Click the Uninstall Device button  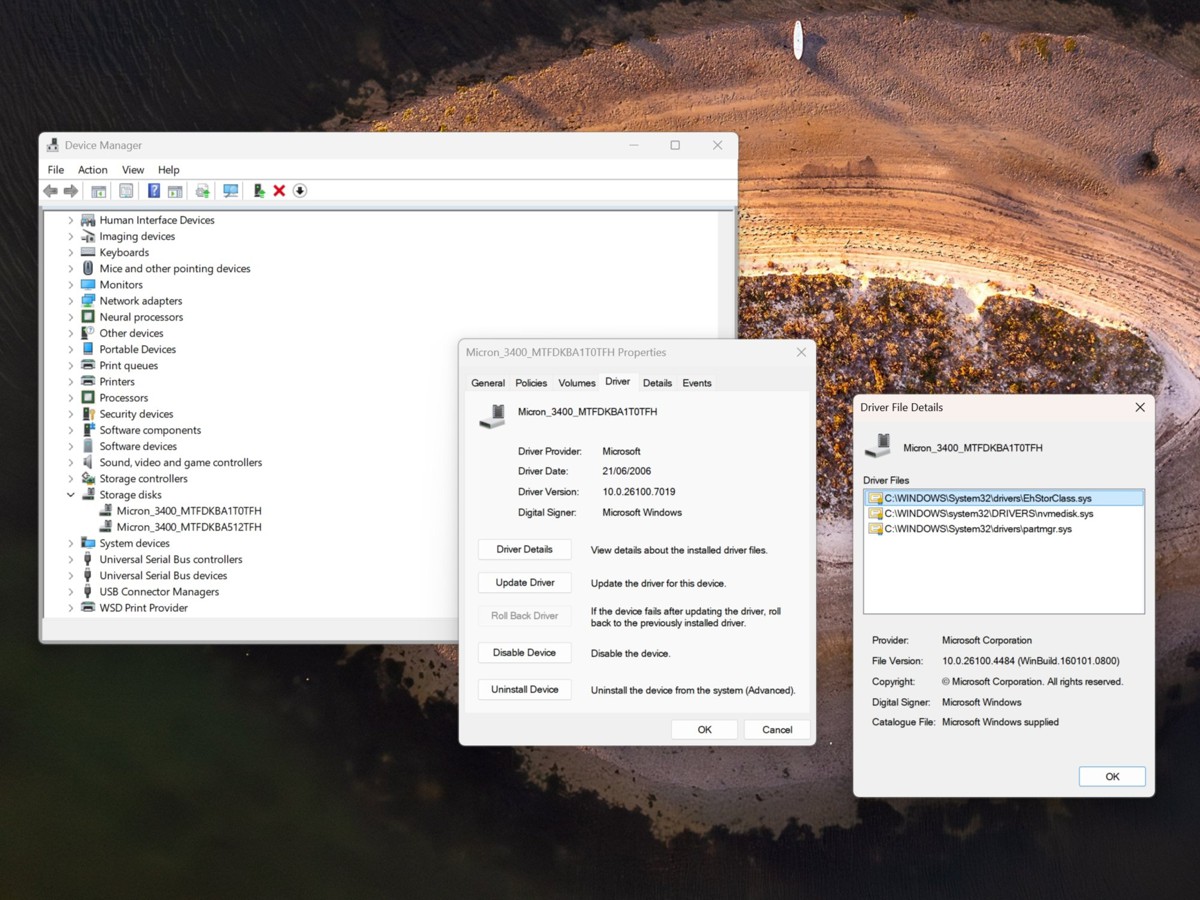click(524, 689)
